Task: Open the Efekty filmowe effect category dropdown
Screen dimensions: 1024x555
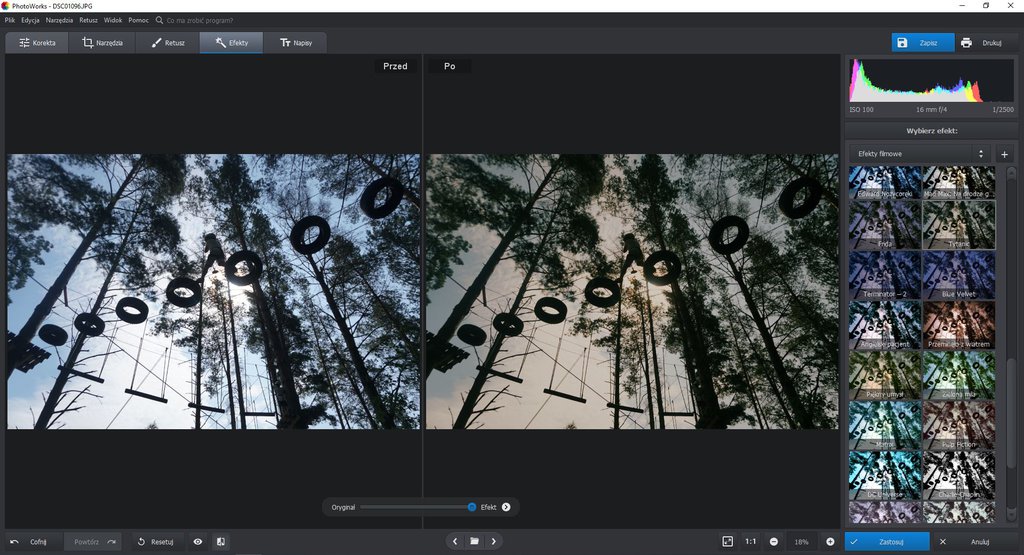Action: [x=920, y=154]
